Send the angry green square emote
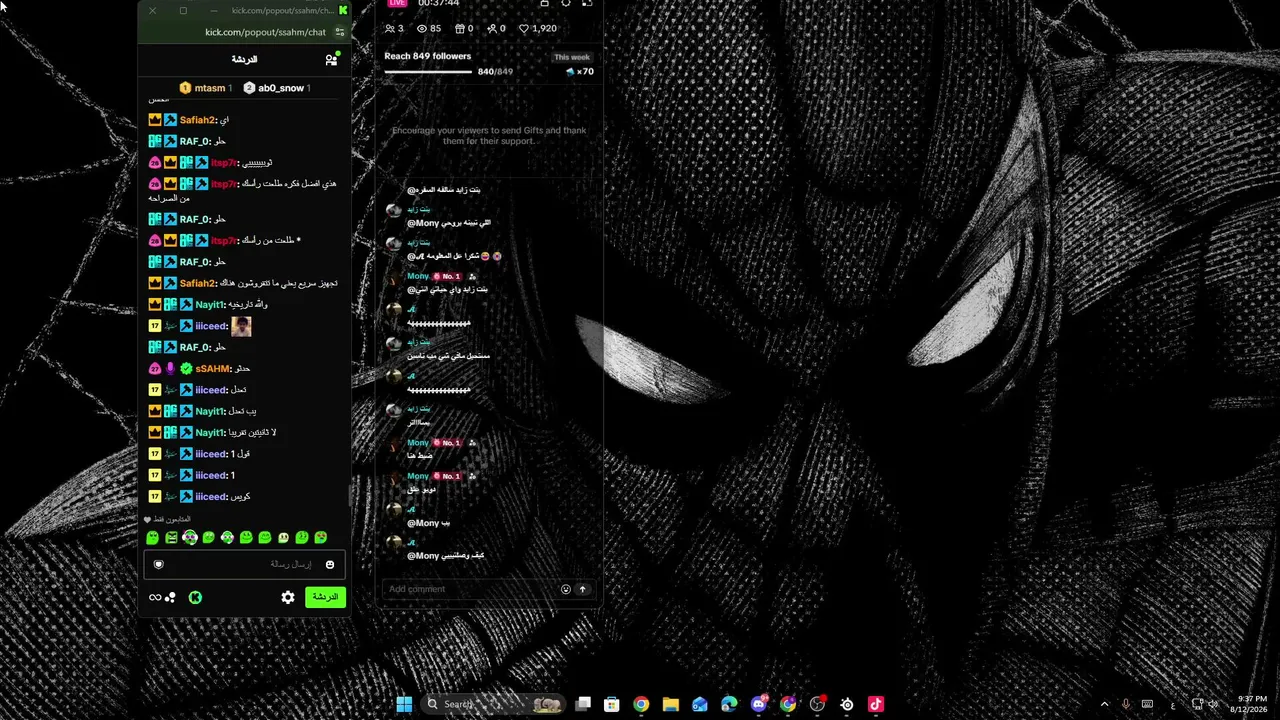 tap(171, 538)
